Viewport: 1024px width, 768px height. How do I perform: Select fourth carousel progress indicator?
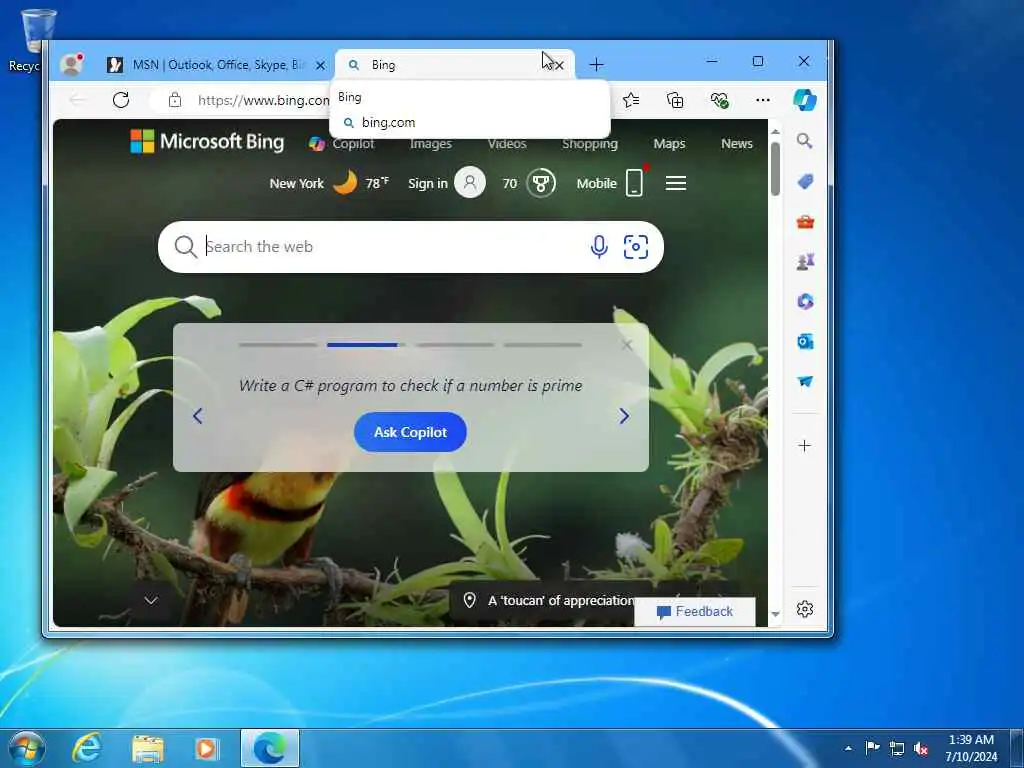[x=543, y=345]
